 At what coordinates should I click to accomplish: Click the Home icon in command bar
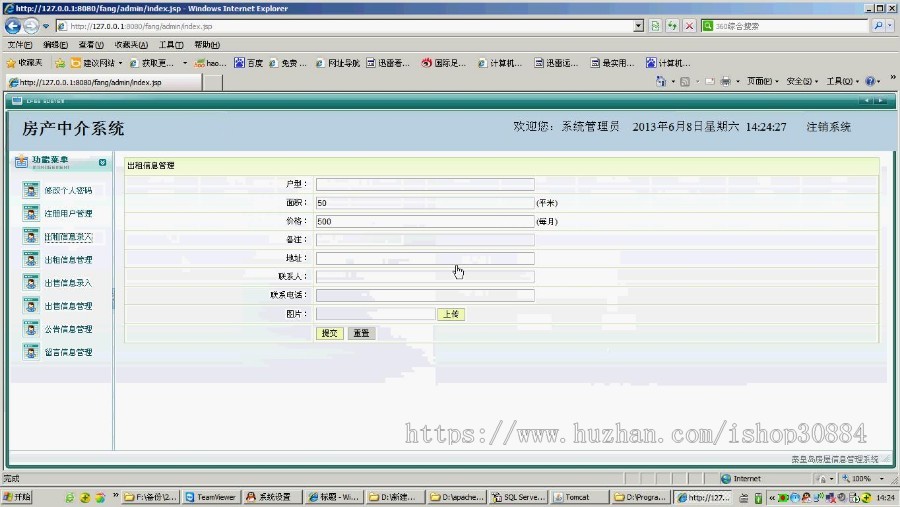click(x=661, y=82)
